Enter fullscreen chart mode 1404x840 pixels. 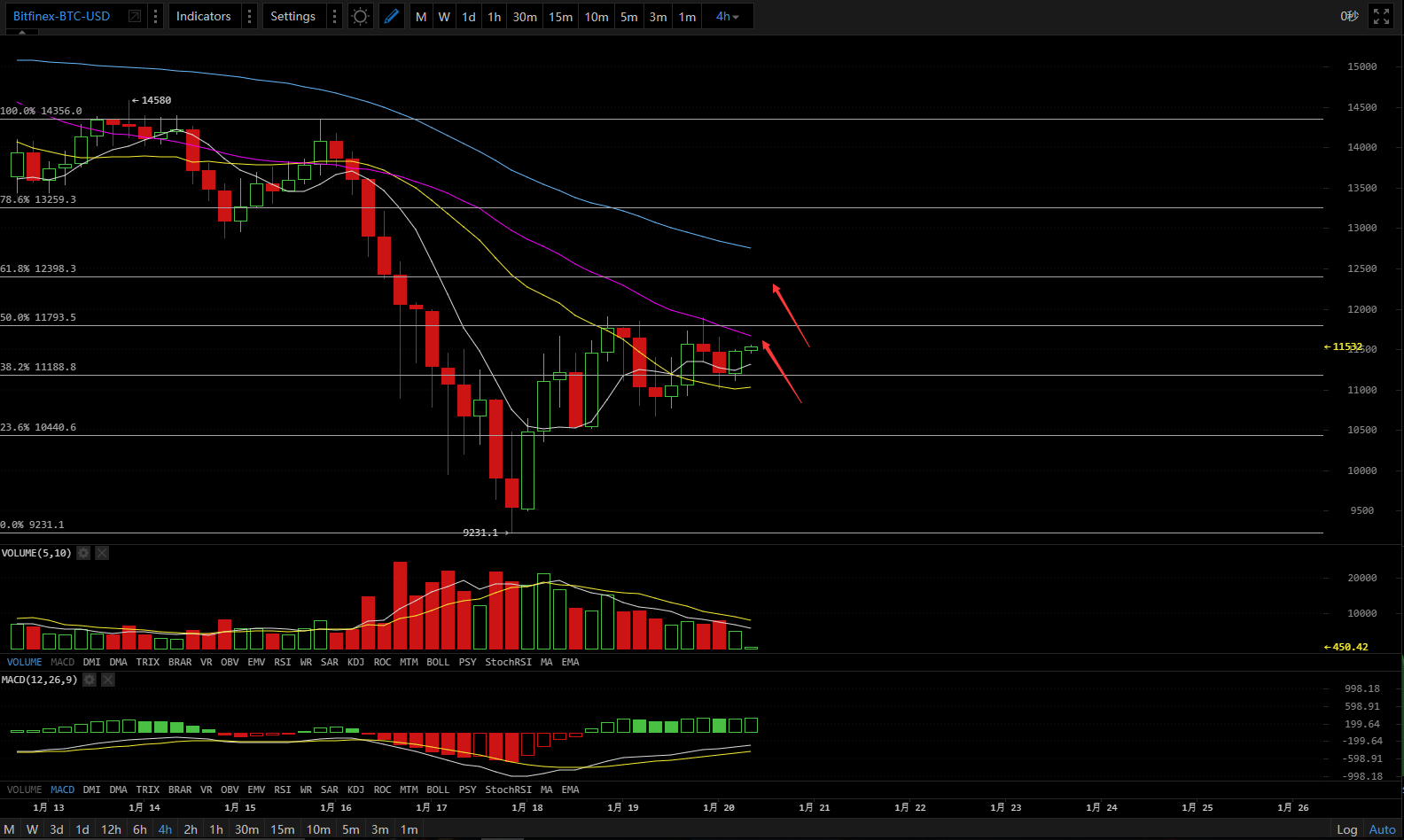pyautogui.click(x=1381, y=17)
